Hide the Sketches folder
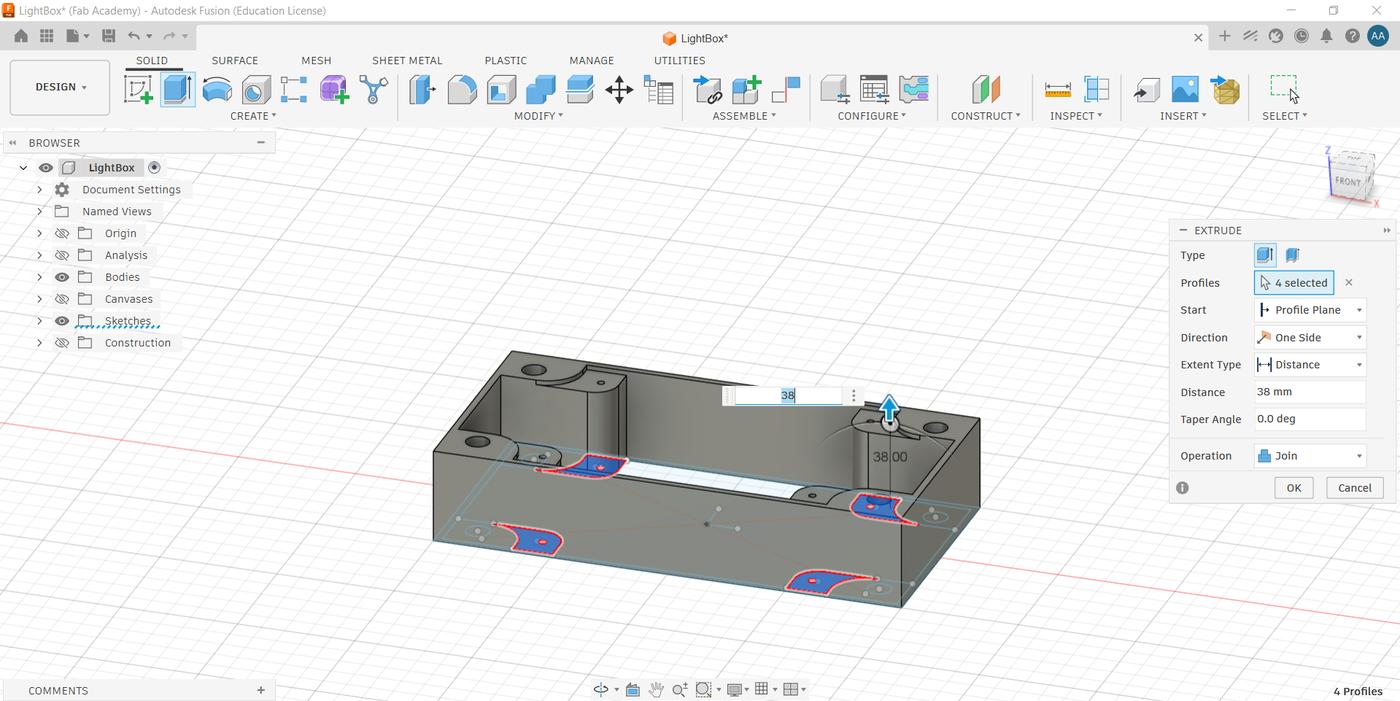This screenshot has height=701, width=1400. pyautogui.click(x=62, y=321)
